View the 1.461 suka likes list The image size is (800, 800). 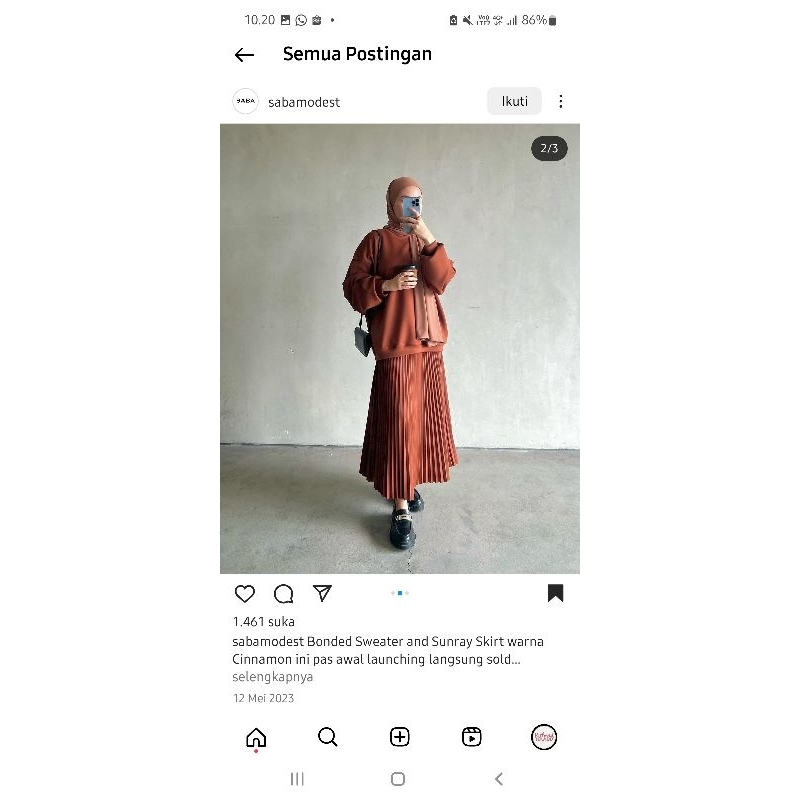pyautogui.click(x=264, y=622)
